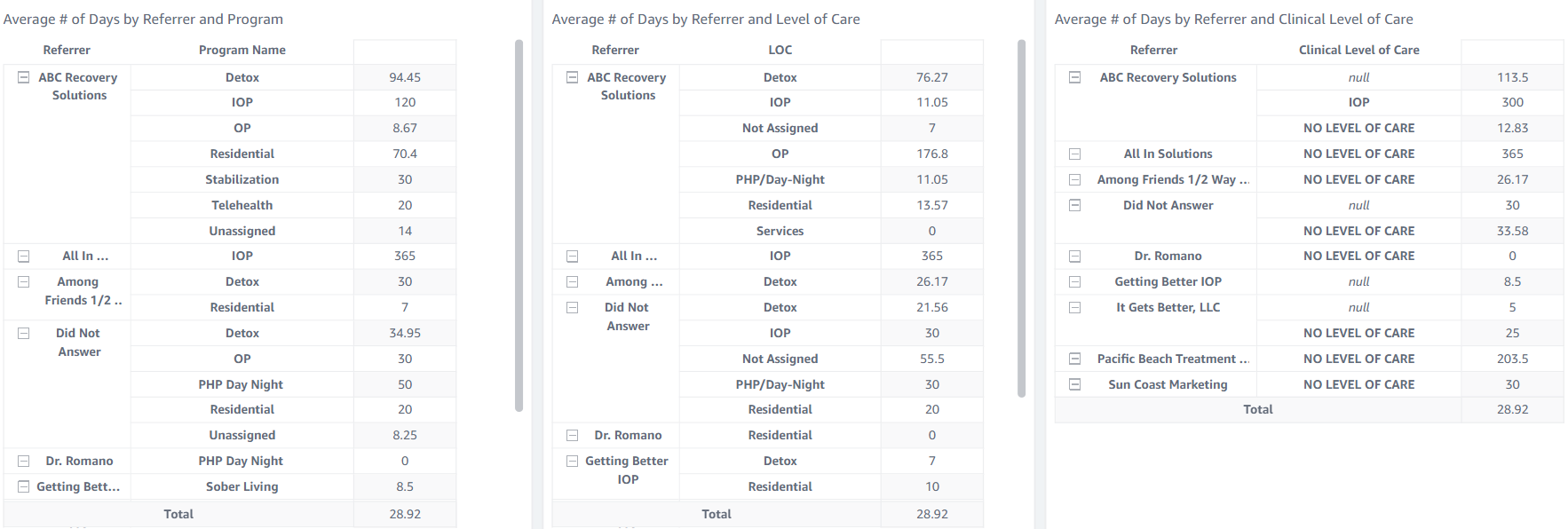
Task: Click the Program Name column header
Action: [242, 51]
